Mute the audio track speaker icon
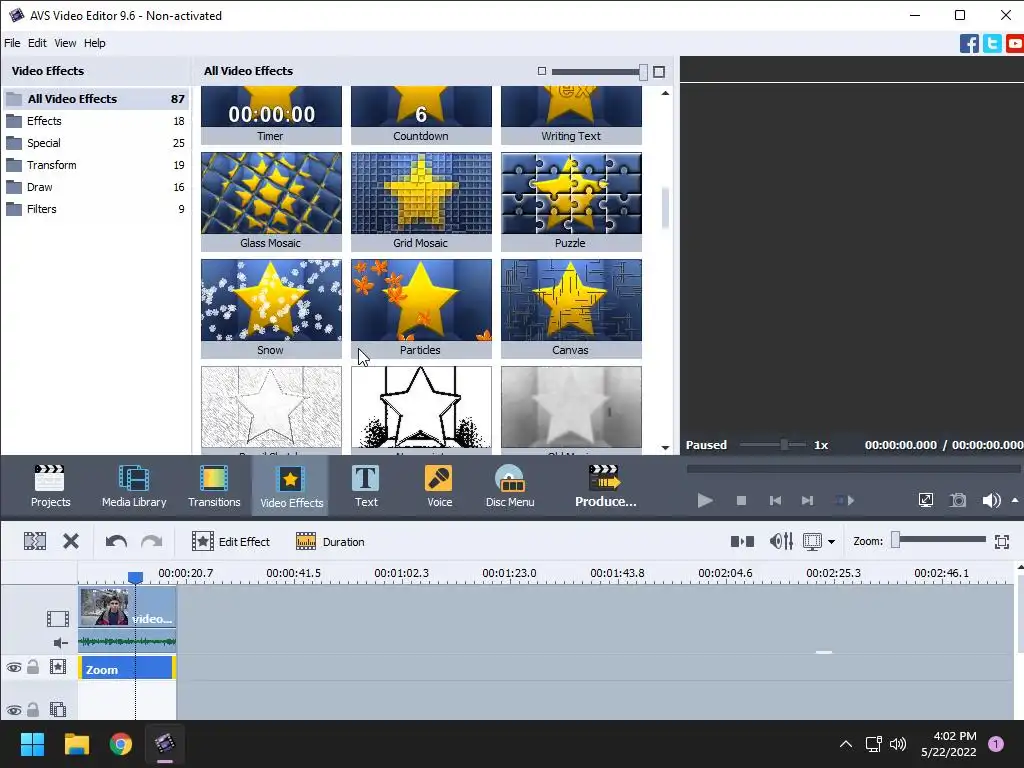This screenshot has width=1024, height=768. coord(61,643)
